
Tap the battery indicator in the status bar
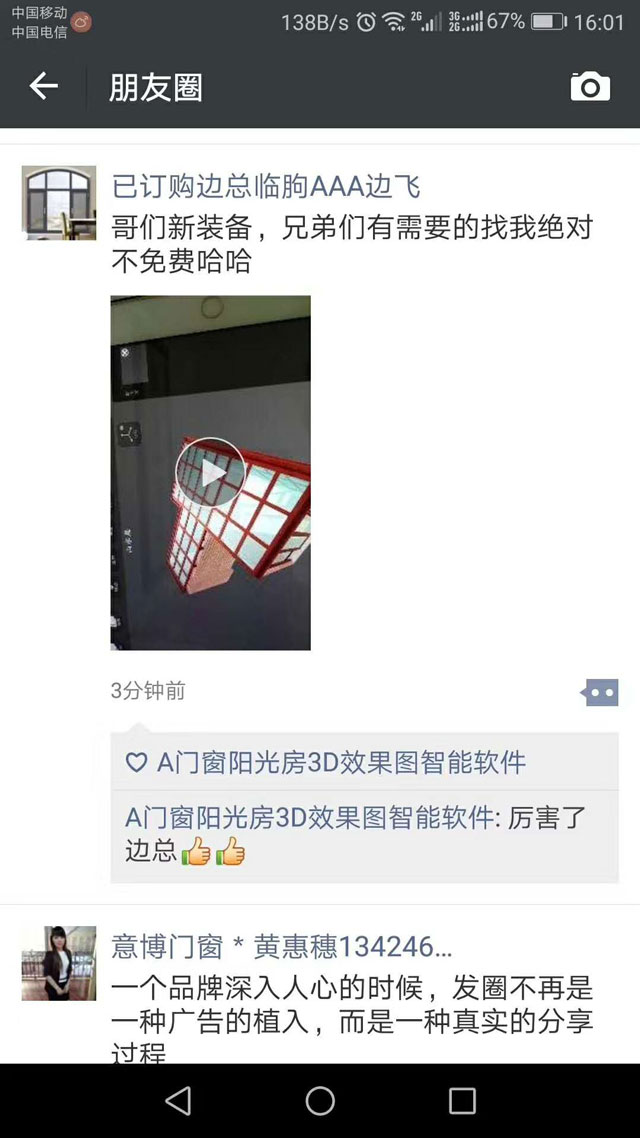[x=549, y=22]
